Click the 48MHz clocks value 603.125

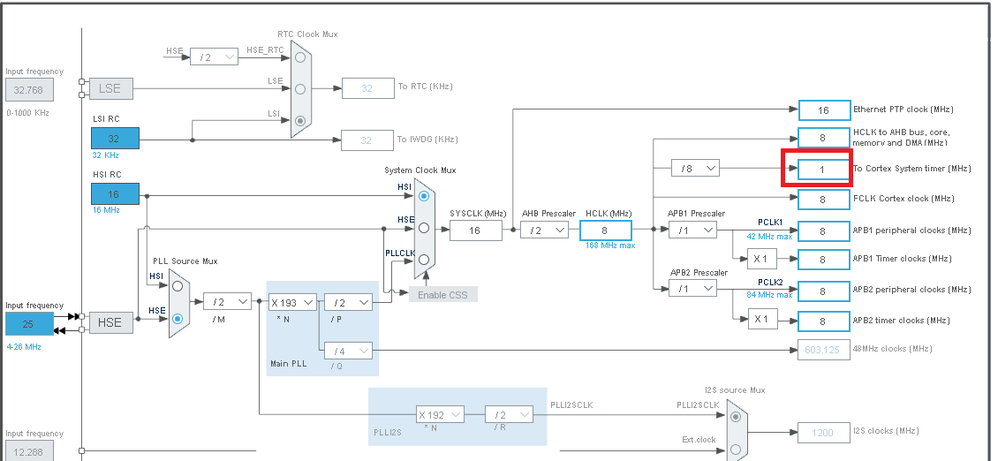[824, 350]
